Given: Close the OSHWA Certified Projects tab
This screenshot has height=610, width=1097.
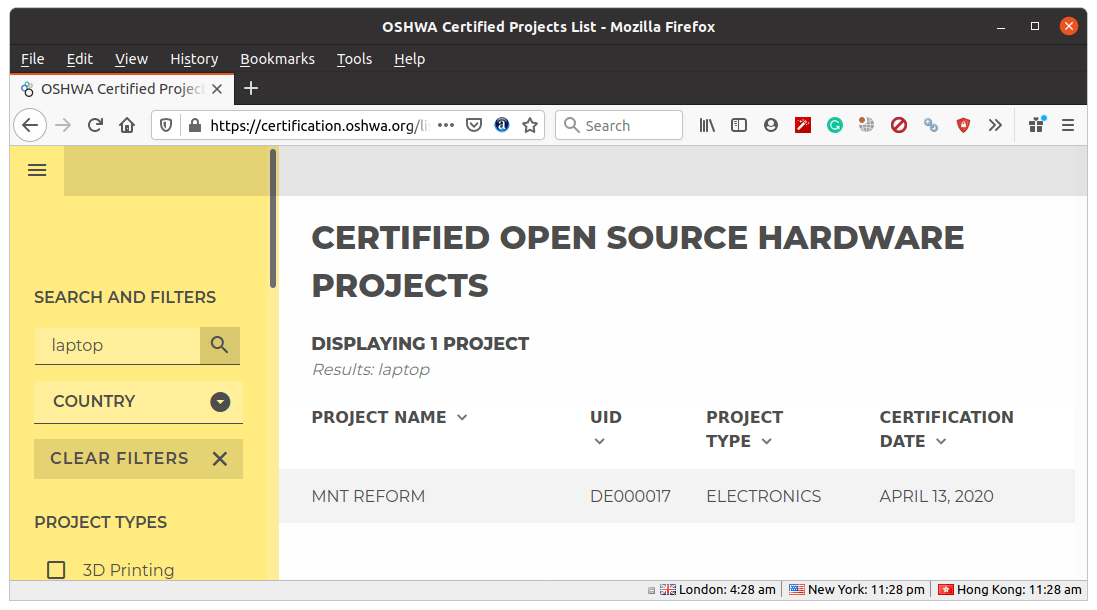Looking at the screenshot, I should 217,89.
